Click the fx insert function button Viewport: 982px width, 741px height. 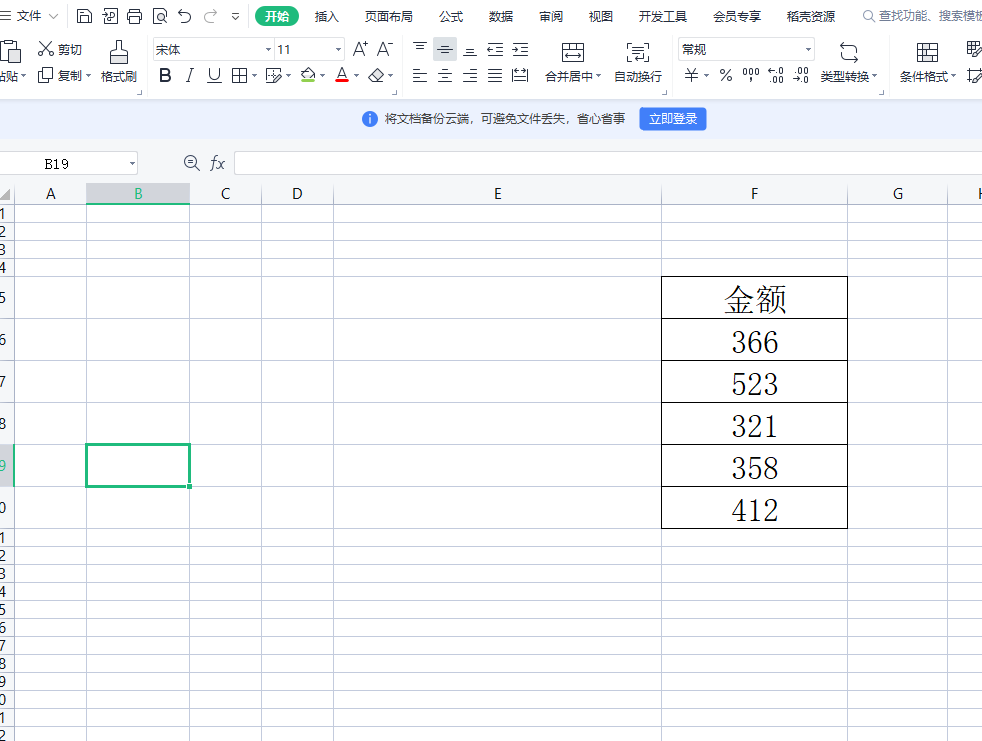click(217, 163)
